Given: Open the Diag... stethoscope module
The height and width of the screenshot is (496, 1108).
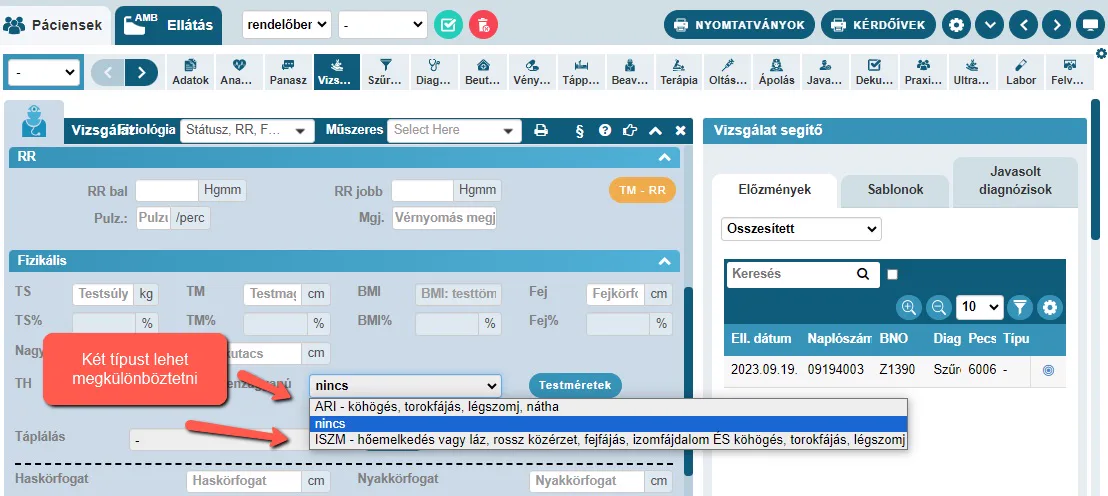Looking at the screenshot, I should 435,72.
